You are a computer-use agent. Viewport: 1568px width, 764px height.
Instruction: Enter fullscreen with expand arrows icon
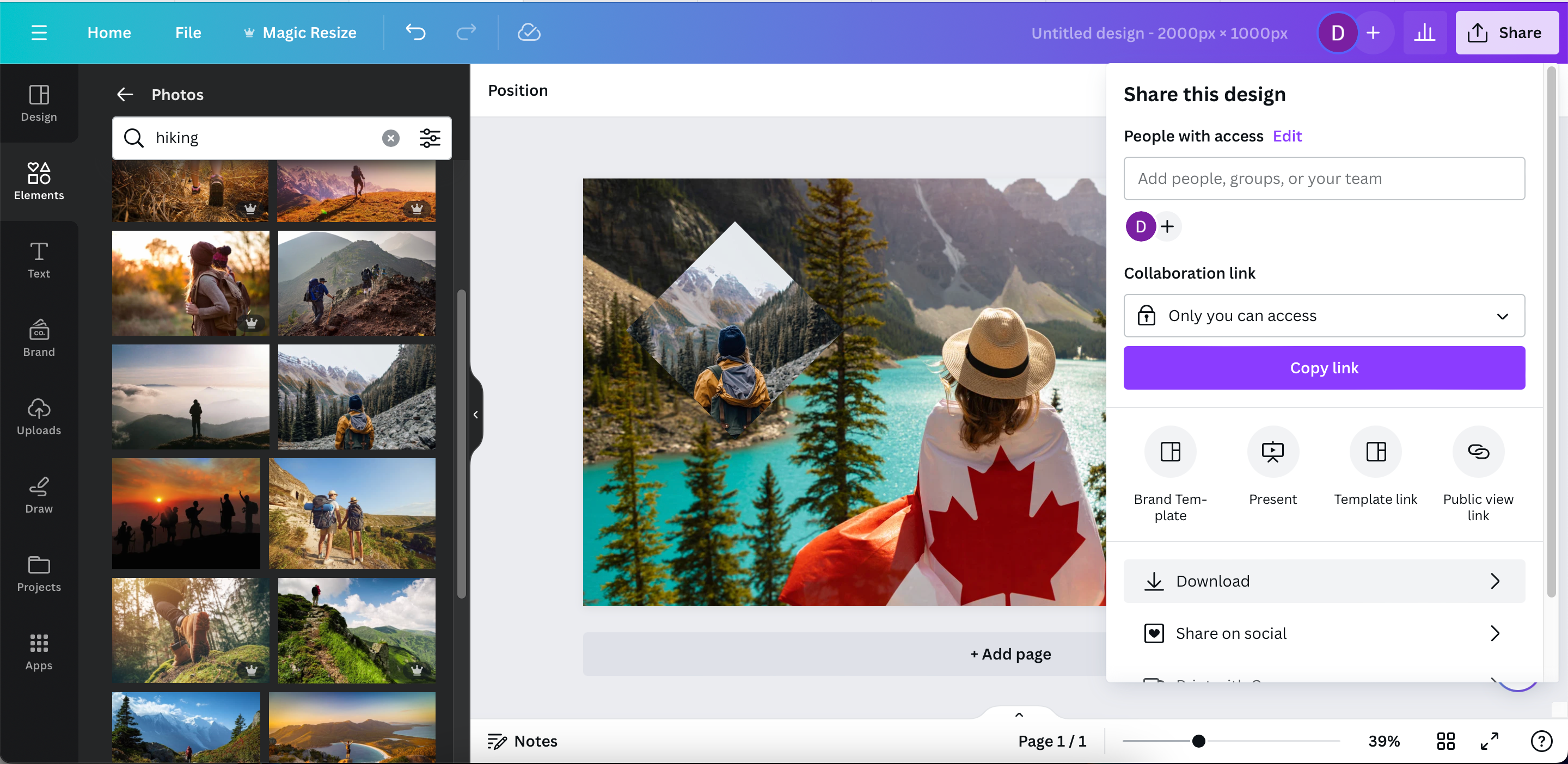1490,741
